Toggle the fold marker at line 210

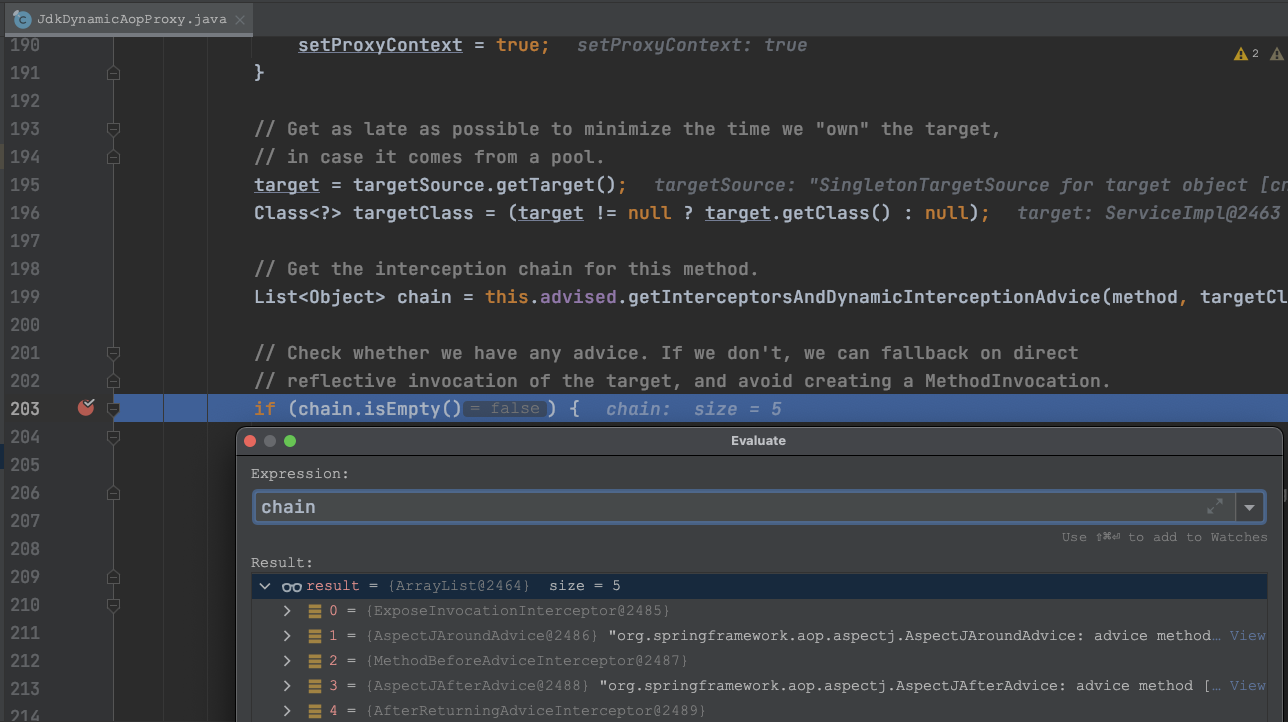click(x=113, y=605)
